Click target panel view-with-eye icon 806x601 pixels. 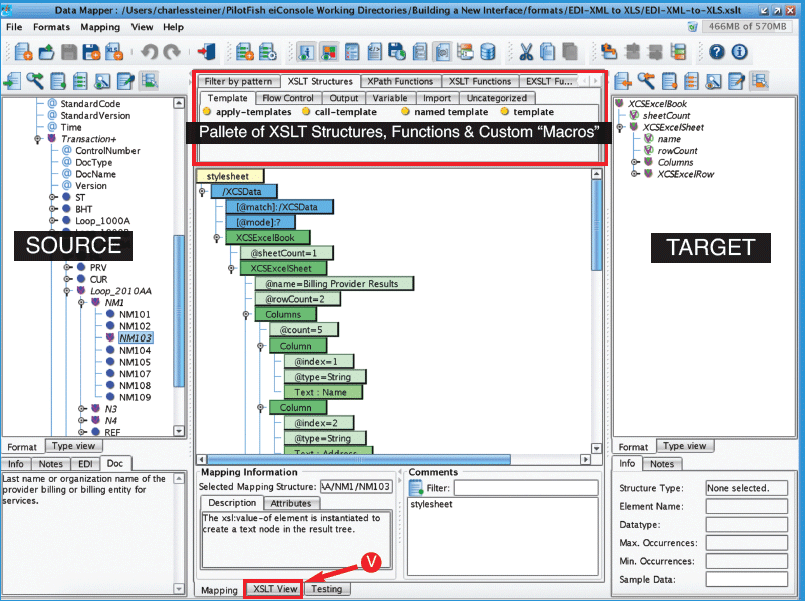713,81
